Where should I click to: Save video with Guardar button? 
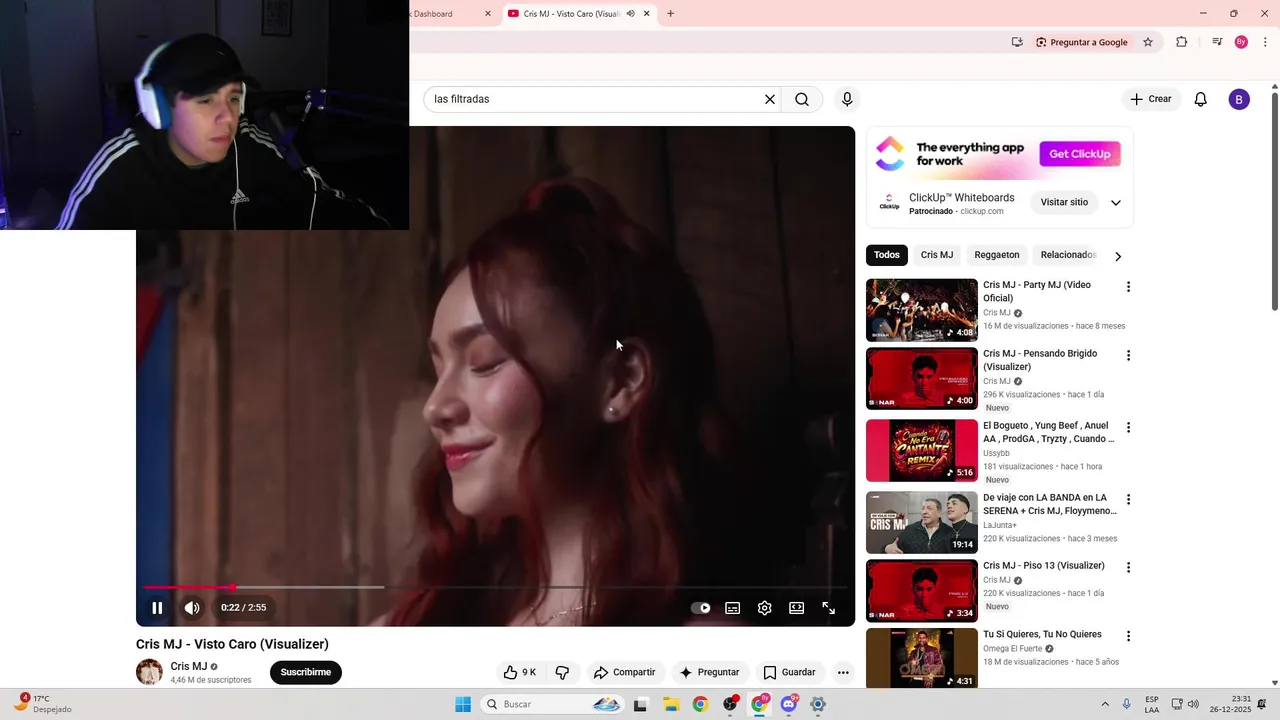coord(789,672)
